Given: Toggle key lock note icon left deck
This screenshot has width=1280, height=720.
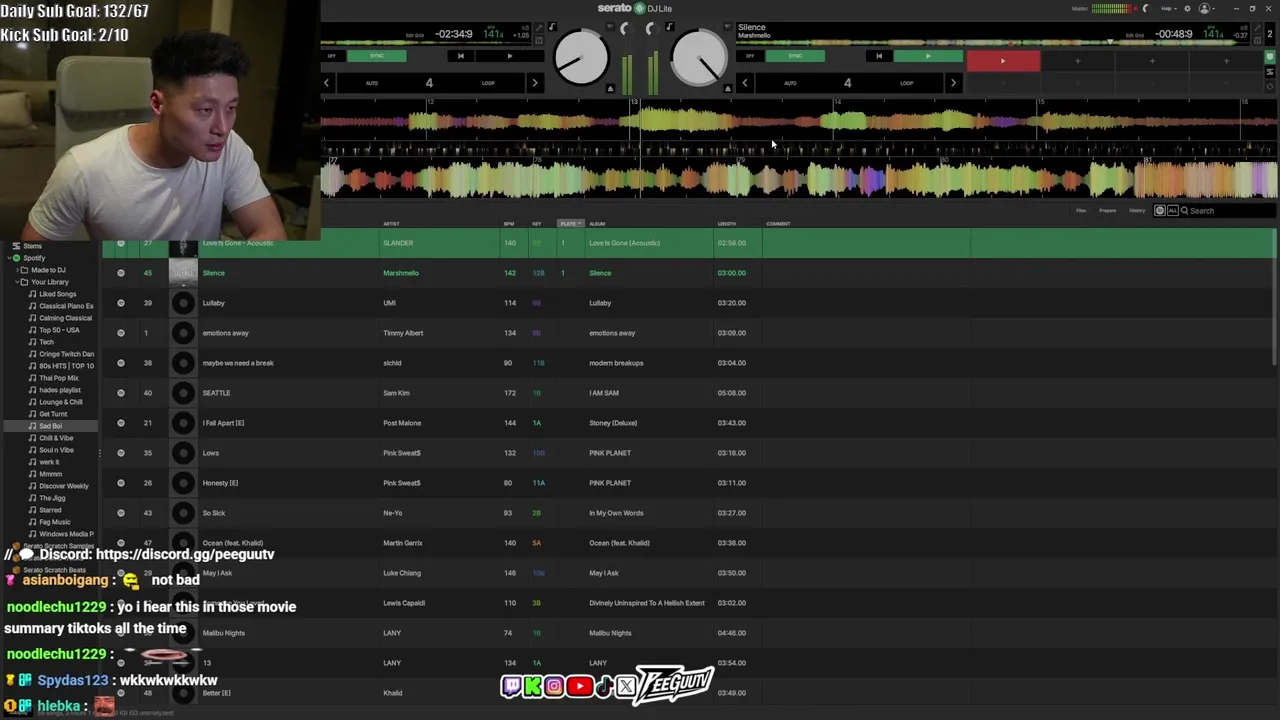Looking at the screenshot, I should click(551, 27).
